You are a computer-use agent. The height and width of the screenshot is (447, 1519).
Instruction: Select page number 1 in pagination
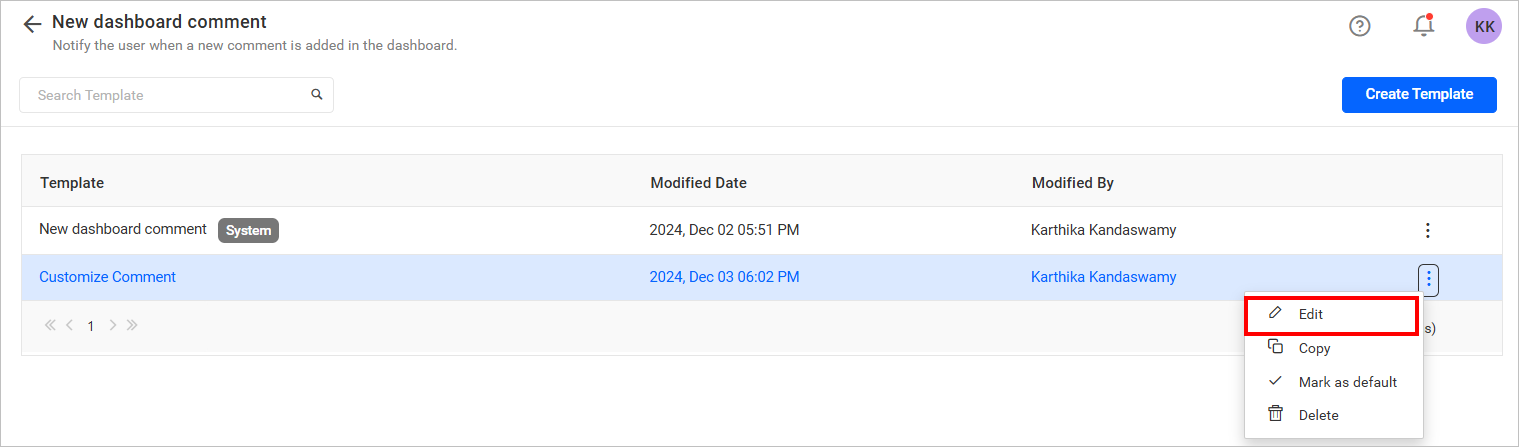click(x=91, y=326)
